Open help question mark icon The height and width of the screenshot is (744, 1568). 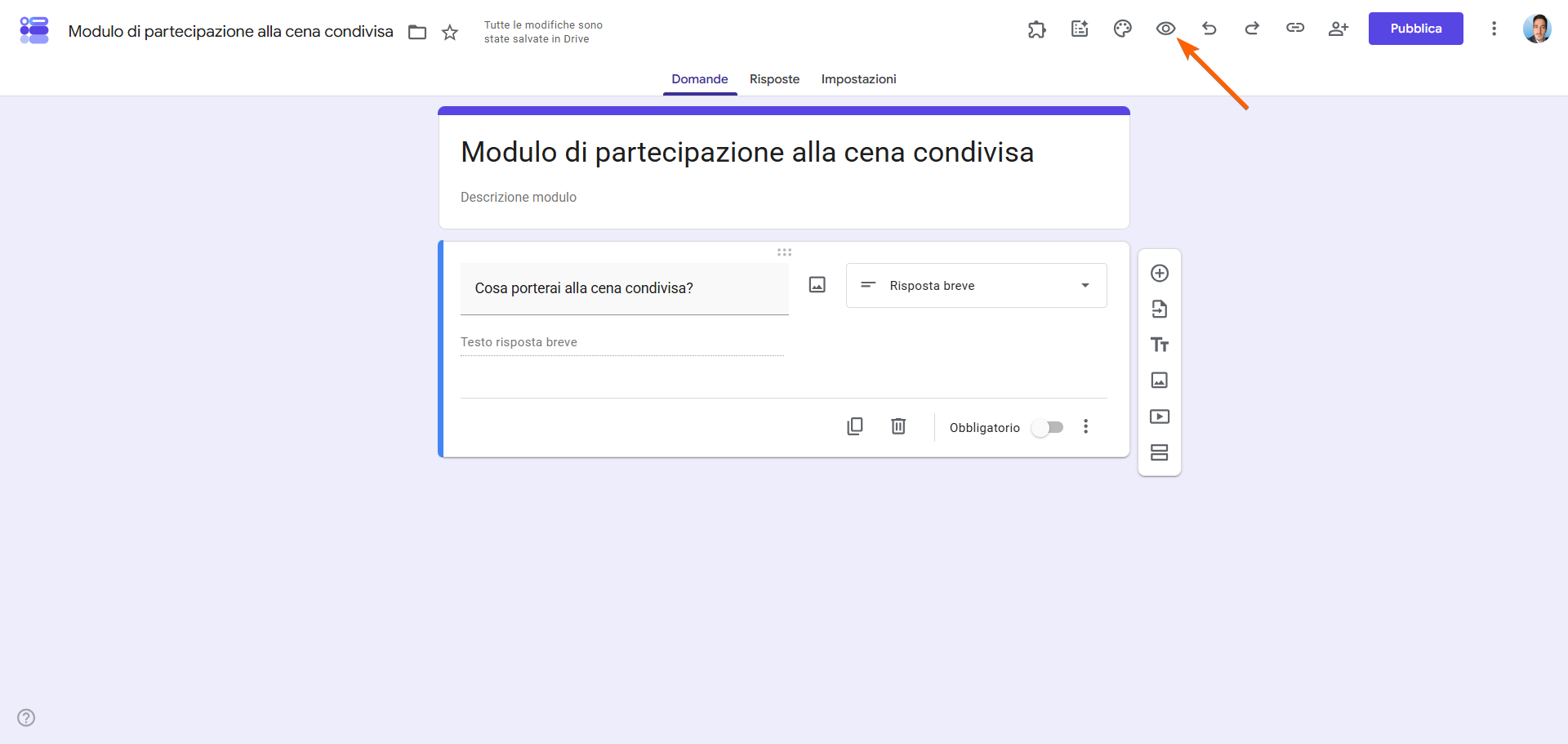26,718
